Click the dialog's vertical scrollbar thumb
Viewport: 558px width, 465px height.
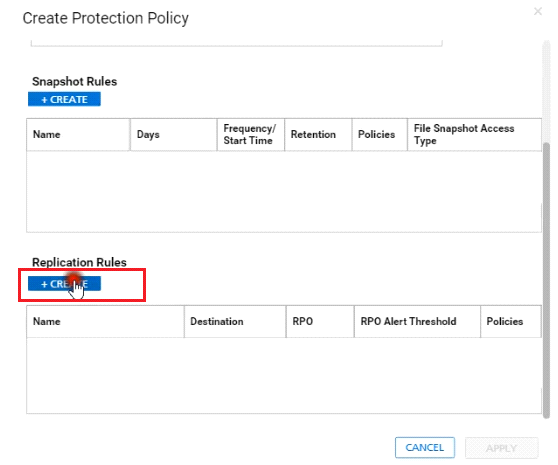coord(546,279)
